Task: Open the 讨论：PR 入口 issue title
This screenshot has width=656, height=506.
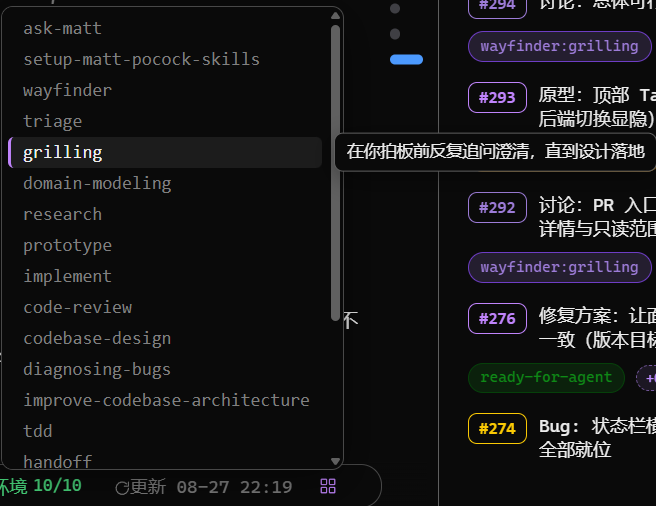Action: coord(597,217)
